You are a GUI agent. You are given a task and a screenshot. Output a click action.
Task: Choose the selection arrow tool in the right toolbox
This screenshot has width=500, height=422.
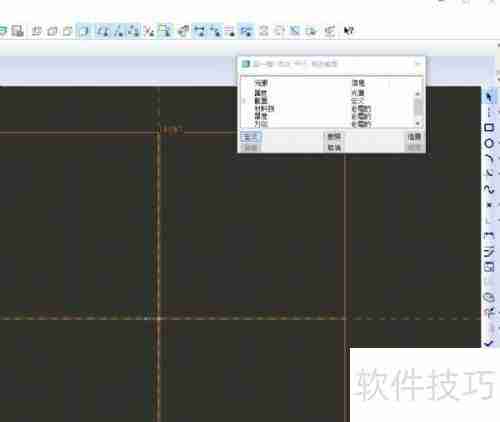pyautogui.click(x=489, y=97)
